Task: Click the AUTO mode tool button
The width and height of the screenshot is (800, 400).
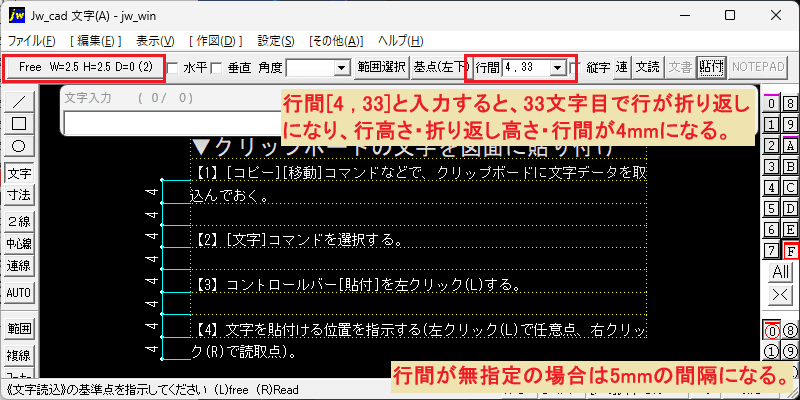Action: (19, 293)
